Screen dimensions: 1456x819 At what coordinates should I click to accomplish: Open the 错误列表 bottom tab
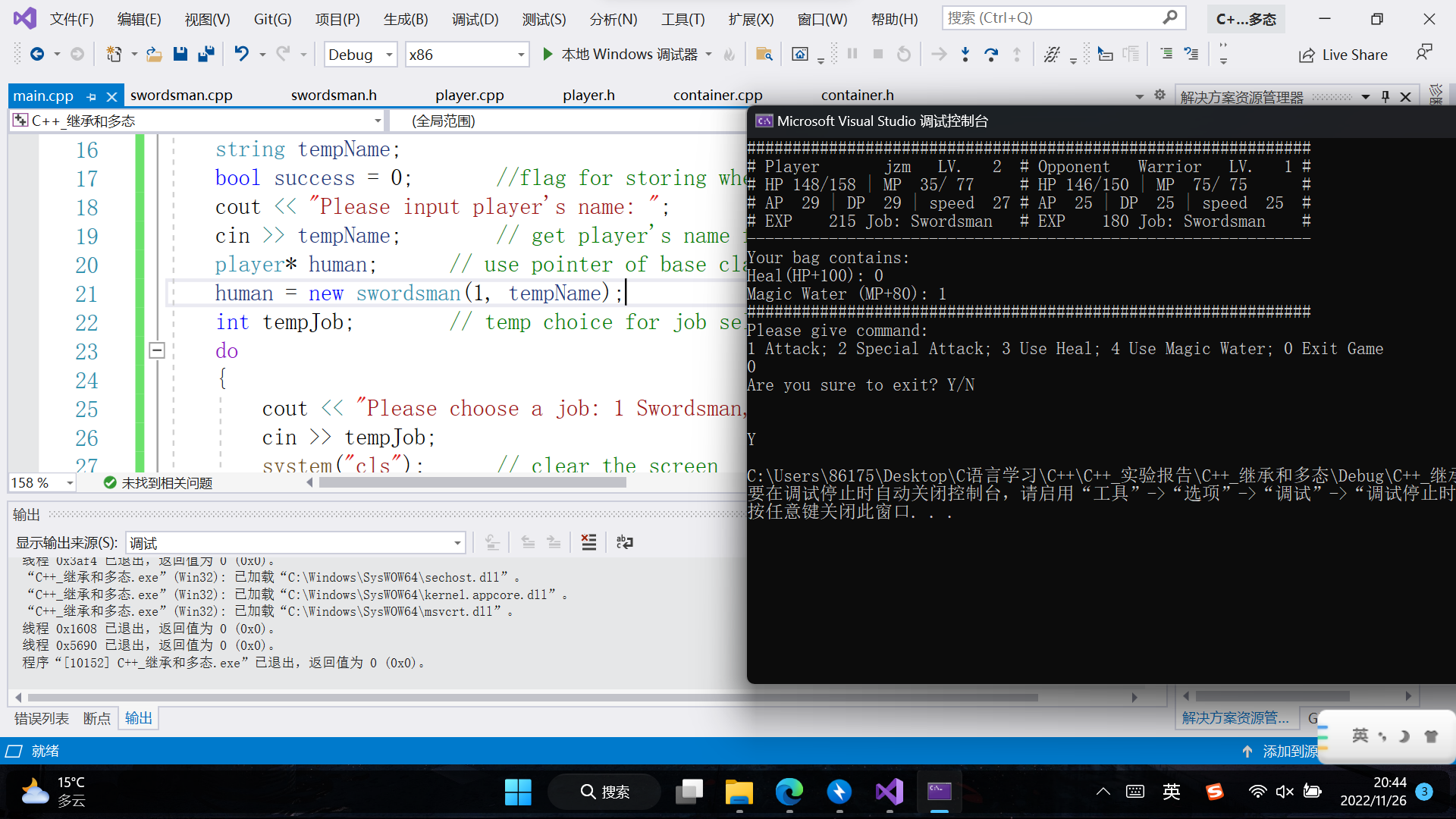point(42,718)
